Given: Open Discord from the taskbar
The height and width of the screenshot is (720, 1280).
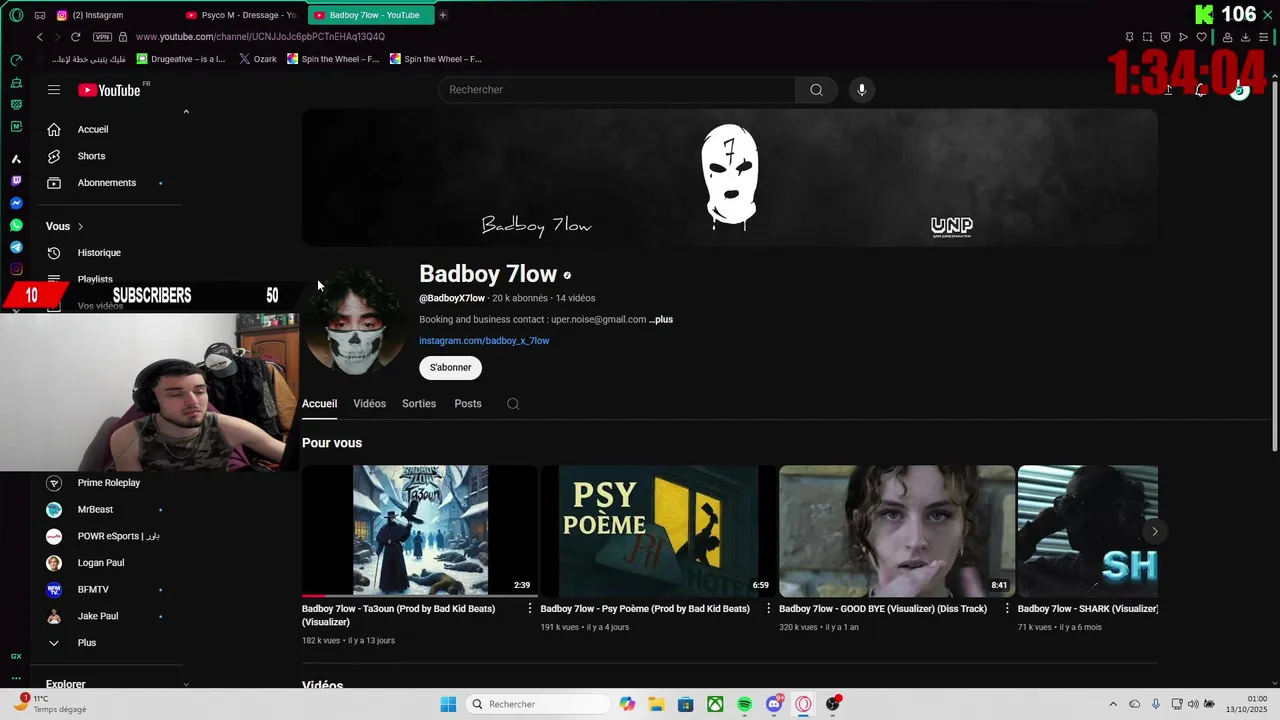Looking at the screenshot, I should (x=774, y=704).
